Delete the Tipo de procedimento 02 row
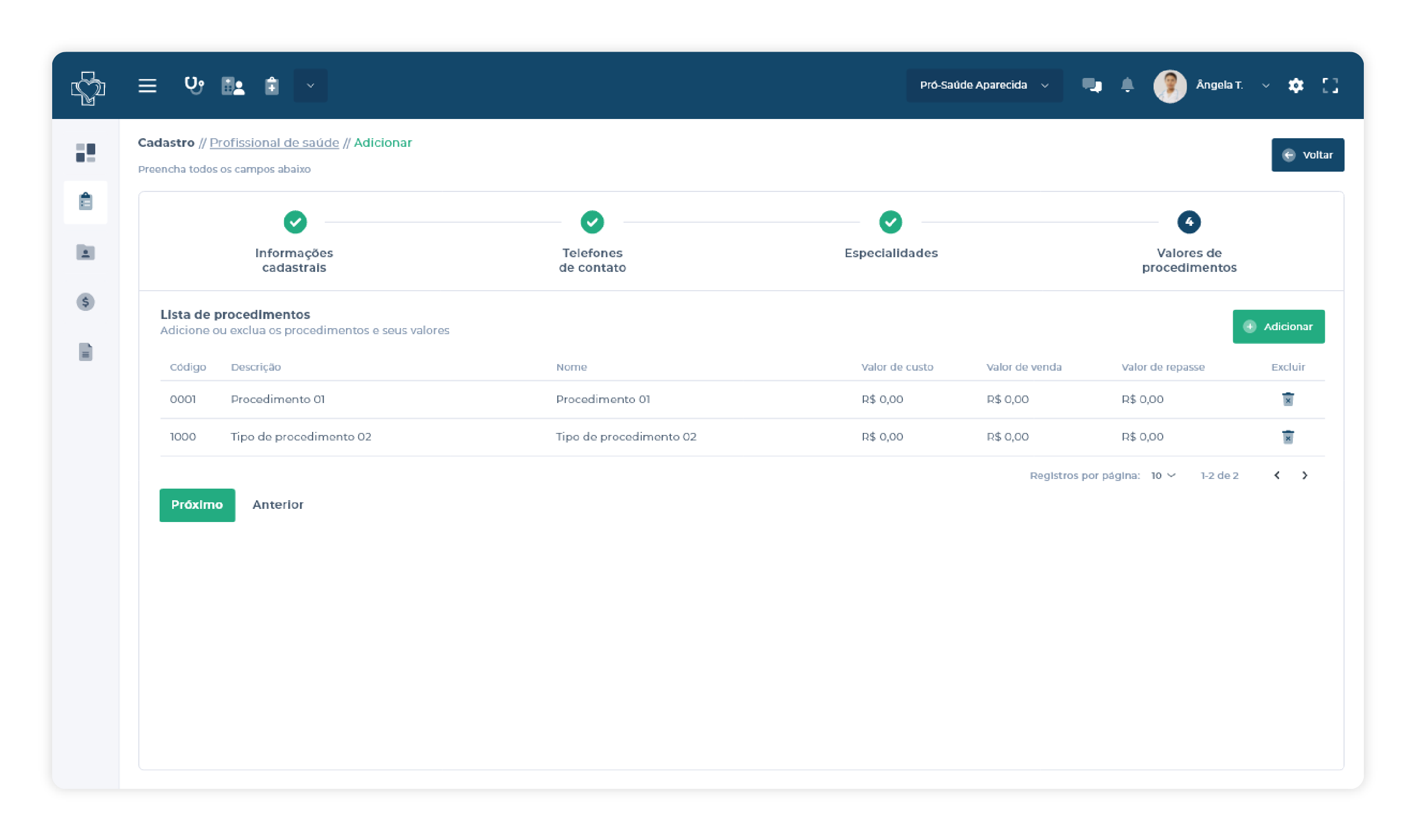 [x=1287, y=436]
